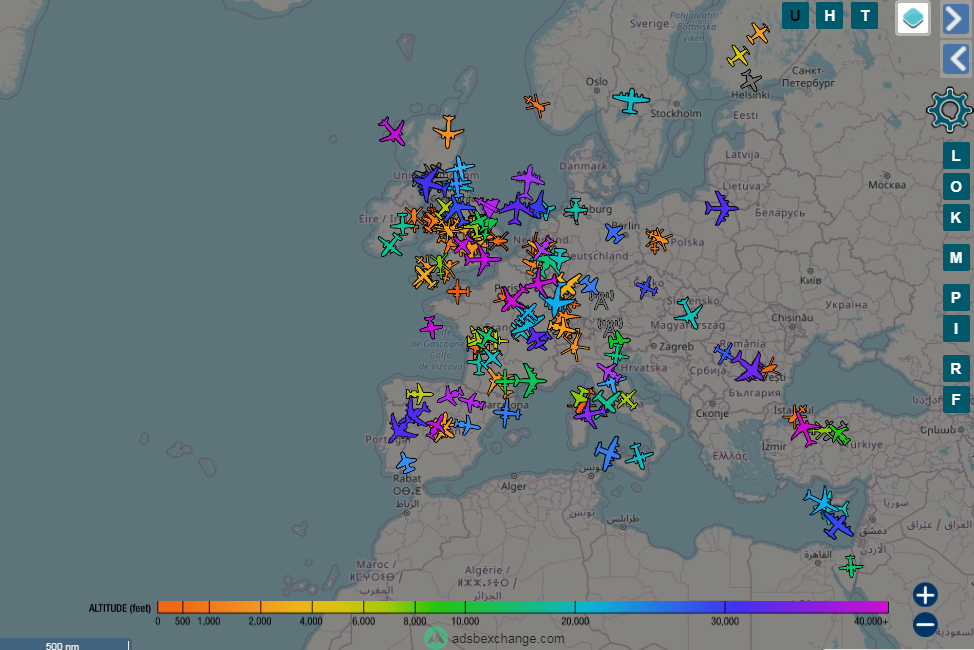This screenshot has width=974, height=650.
Task: Select the magenta aircraft in the Bay of Biscay
Action: [x=430, y=327]
